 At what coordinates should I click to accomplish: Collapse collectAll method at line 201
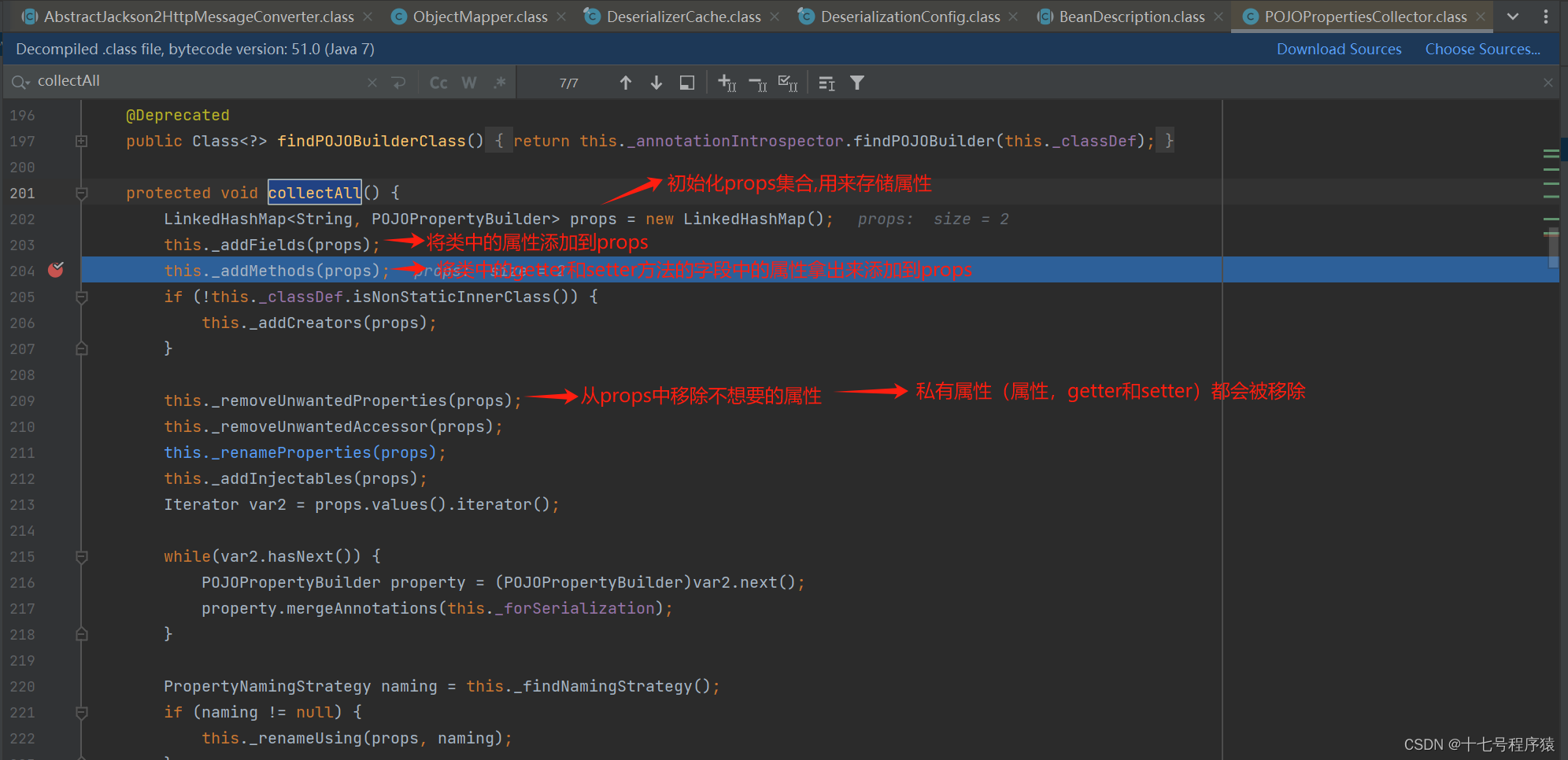(81, 193)
